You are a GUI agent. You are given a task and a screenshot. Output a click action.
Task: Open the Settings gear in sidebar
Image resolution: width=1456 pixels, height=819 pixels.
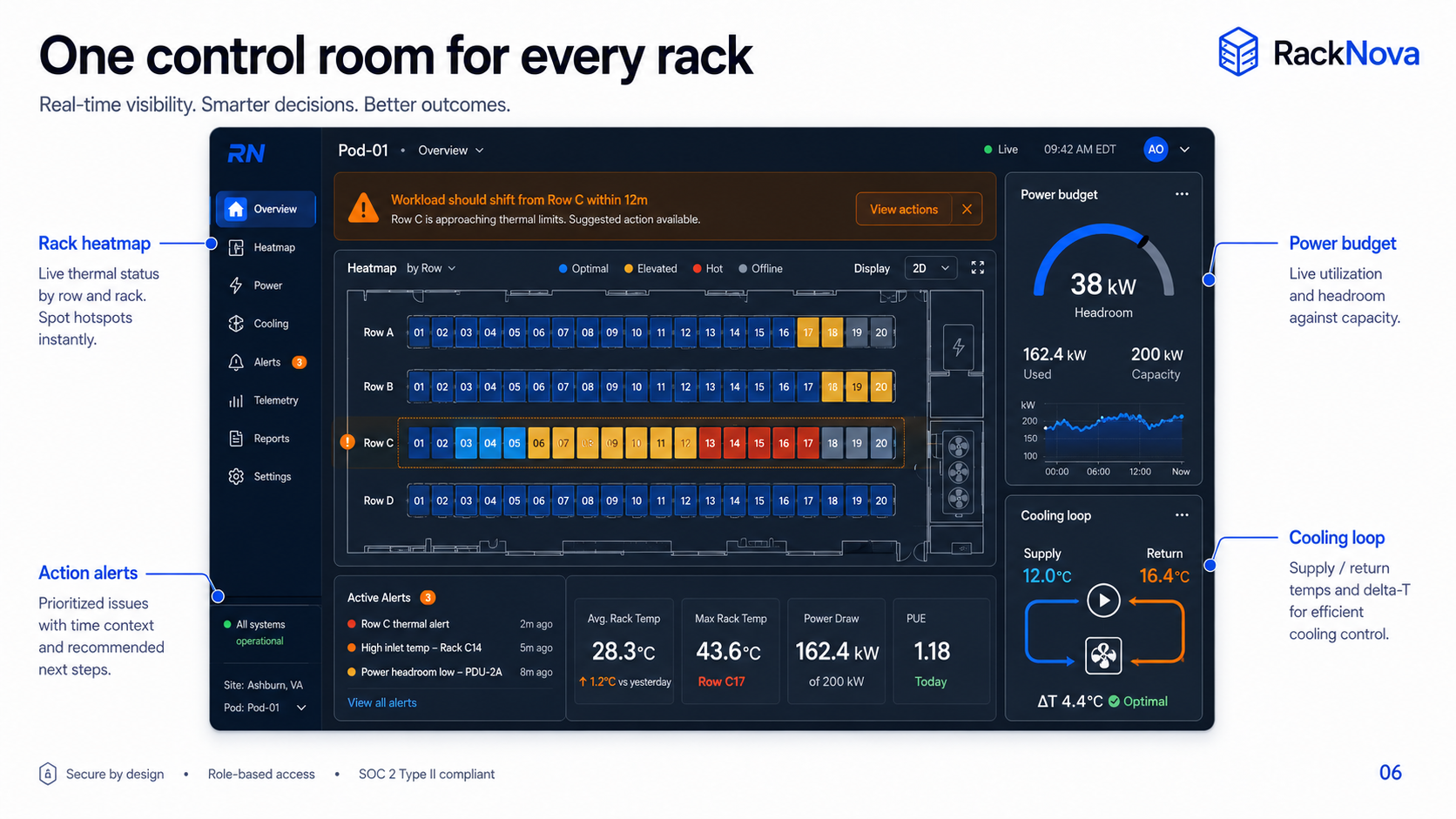[236, 476]
